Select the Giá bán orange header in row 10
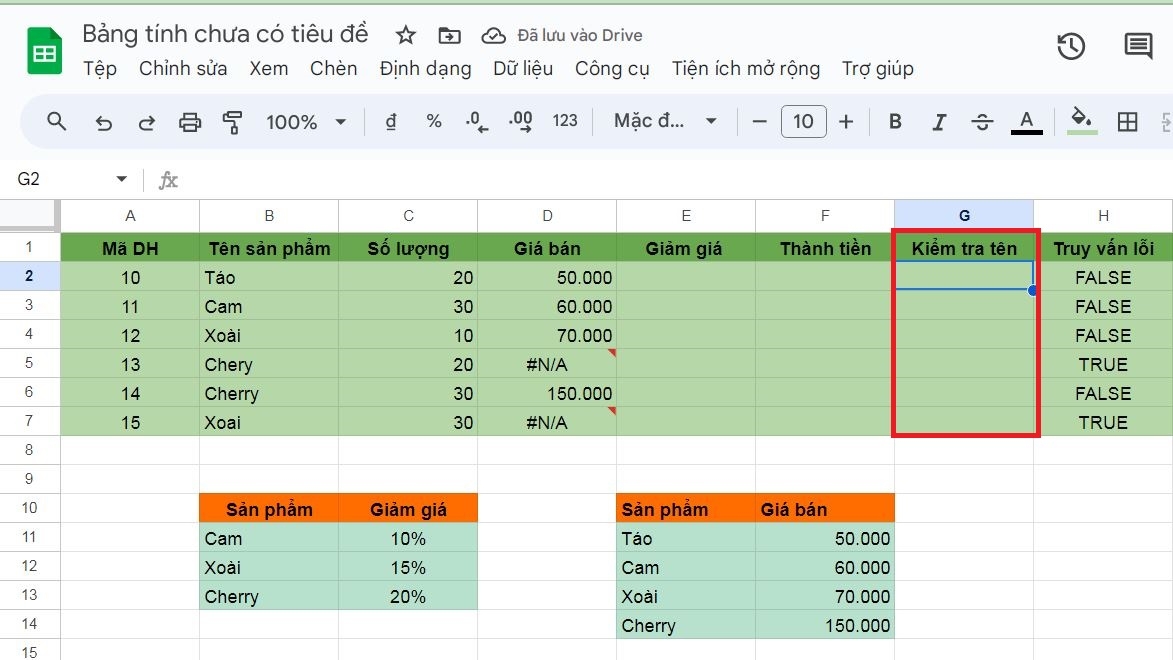The width and height of the screenshot is (1173, 660). (x=825, y=509)
